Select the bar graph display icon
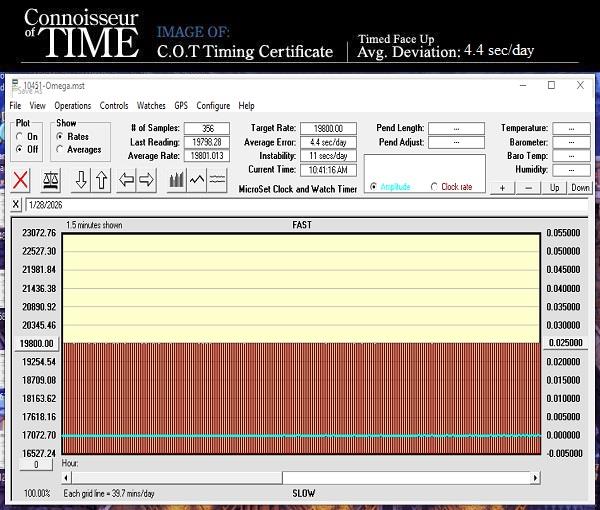The height and width of the screenshot is (510, 600). click(x=177, y=180)
